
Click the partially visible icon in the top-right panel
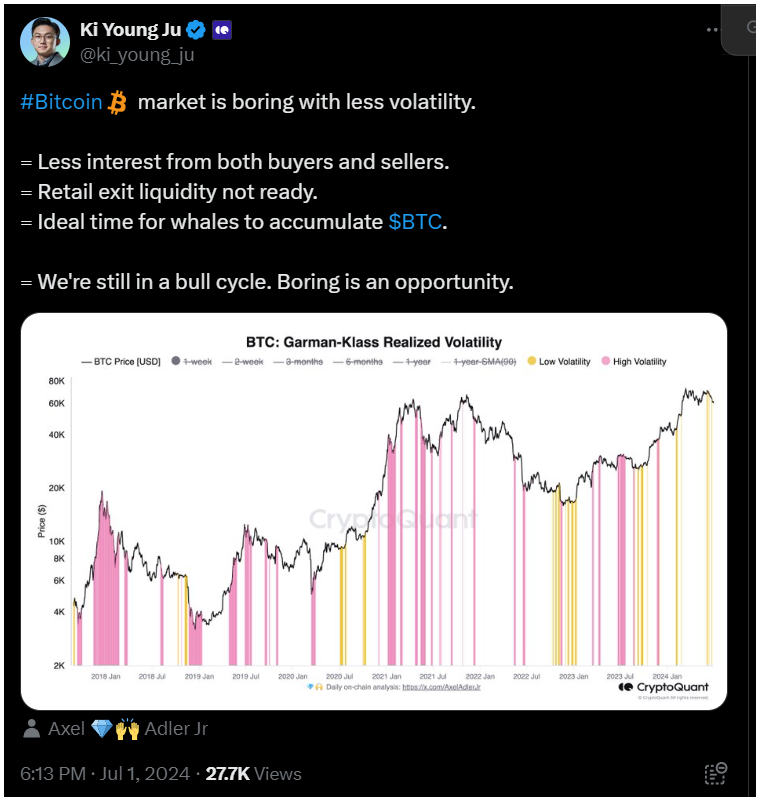tap(752, 28)
